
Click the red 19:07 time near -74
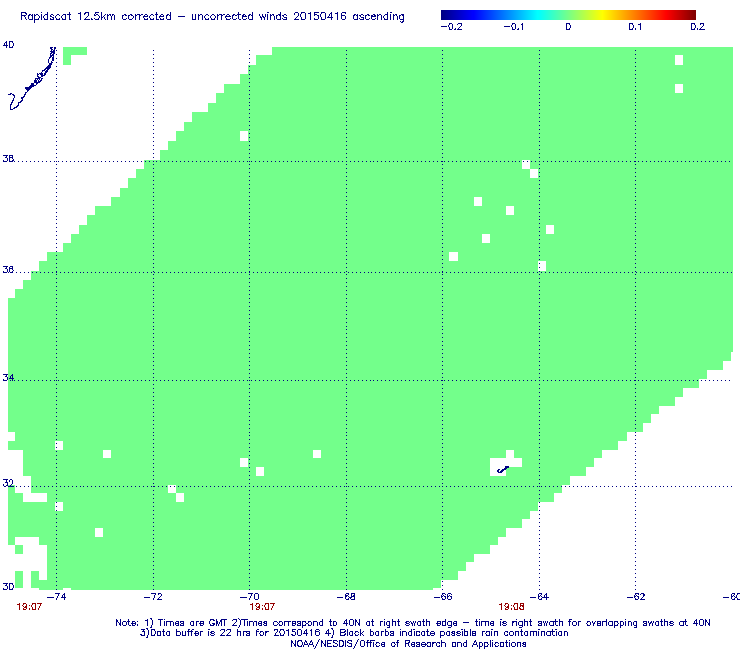coord(29,607)
